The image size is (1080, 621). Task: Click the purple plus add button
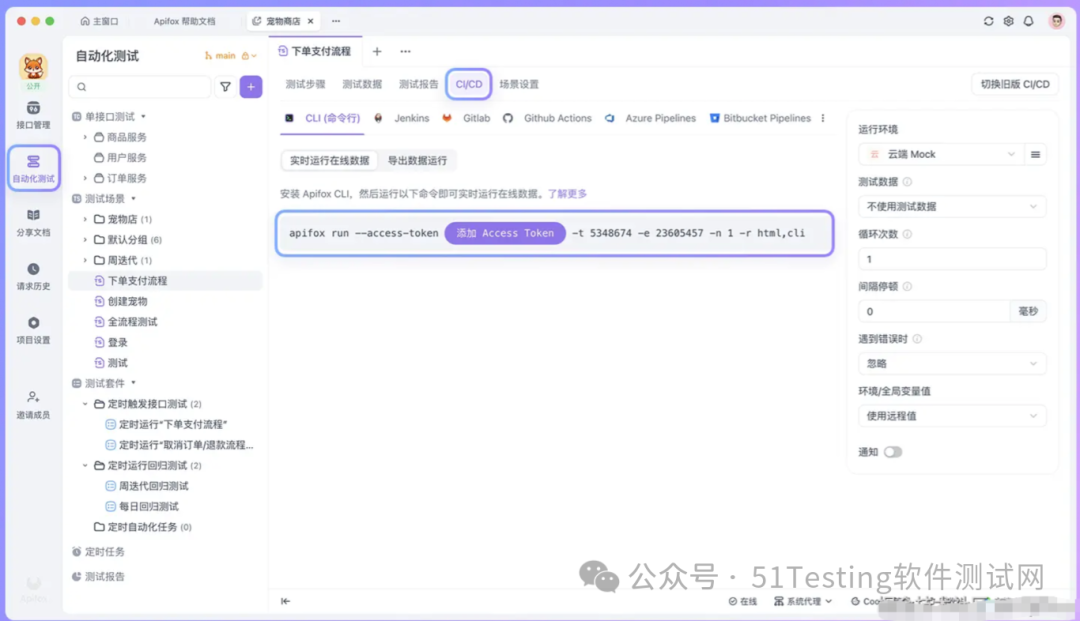click(x=251, y=87)
